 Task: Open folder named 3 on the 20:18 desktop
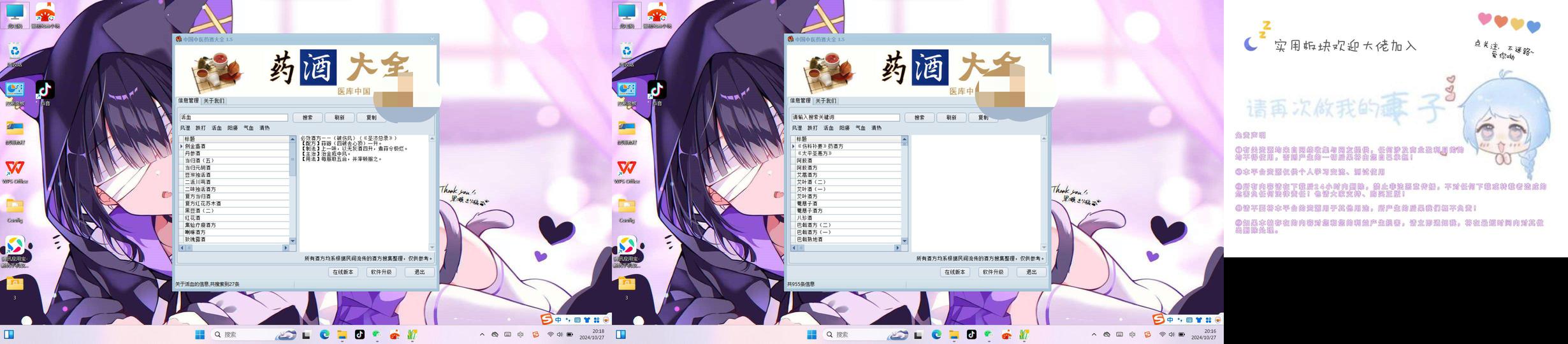15,288
